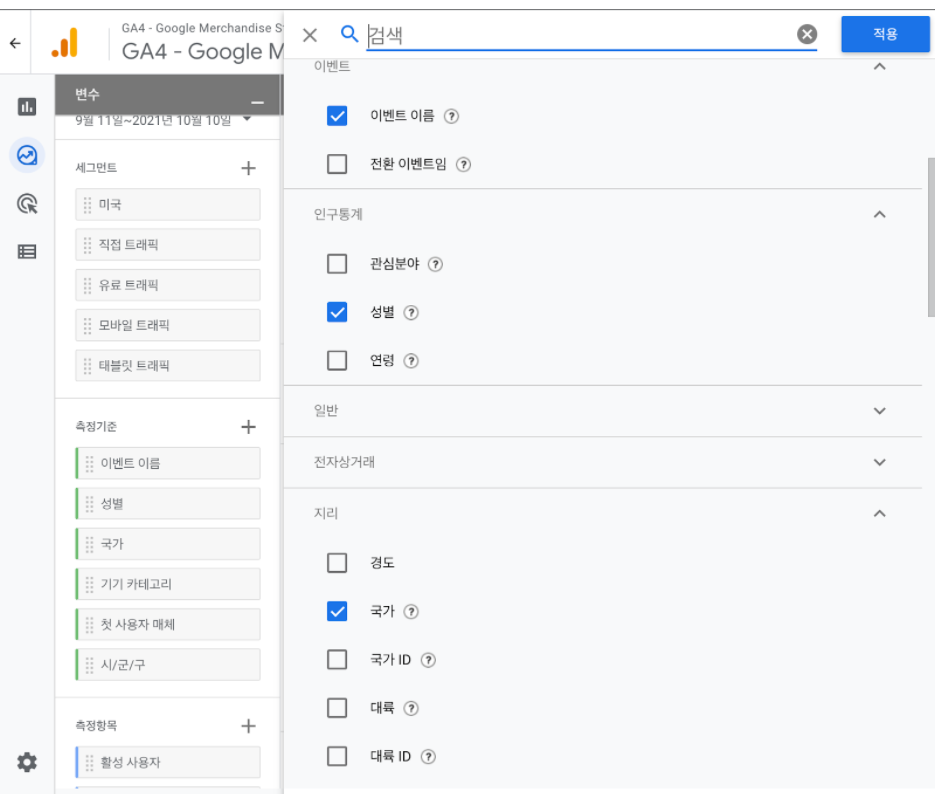Click the dimension list scrollbar
Screen dimensions: 946x797
[931, 237]
